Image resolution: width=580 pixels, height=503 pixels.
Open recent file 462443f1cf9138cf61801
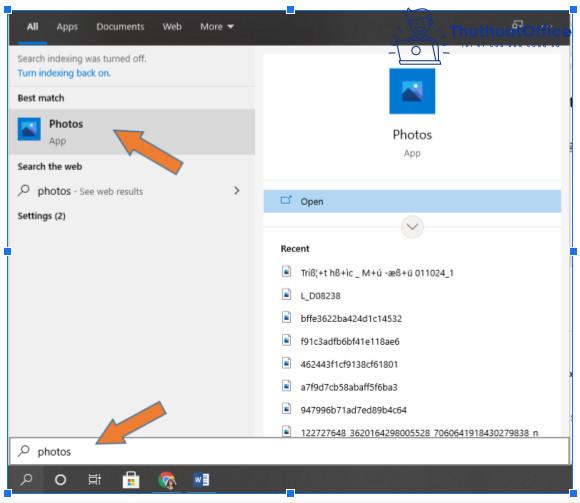tap(349, 364)
